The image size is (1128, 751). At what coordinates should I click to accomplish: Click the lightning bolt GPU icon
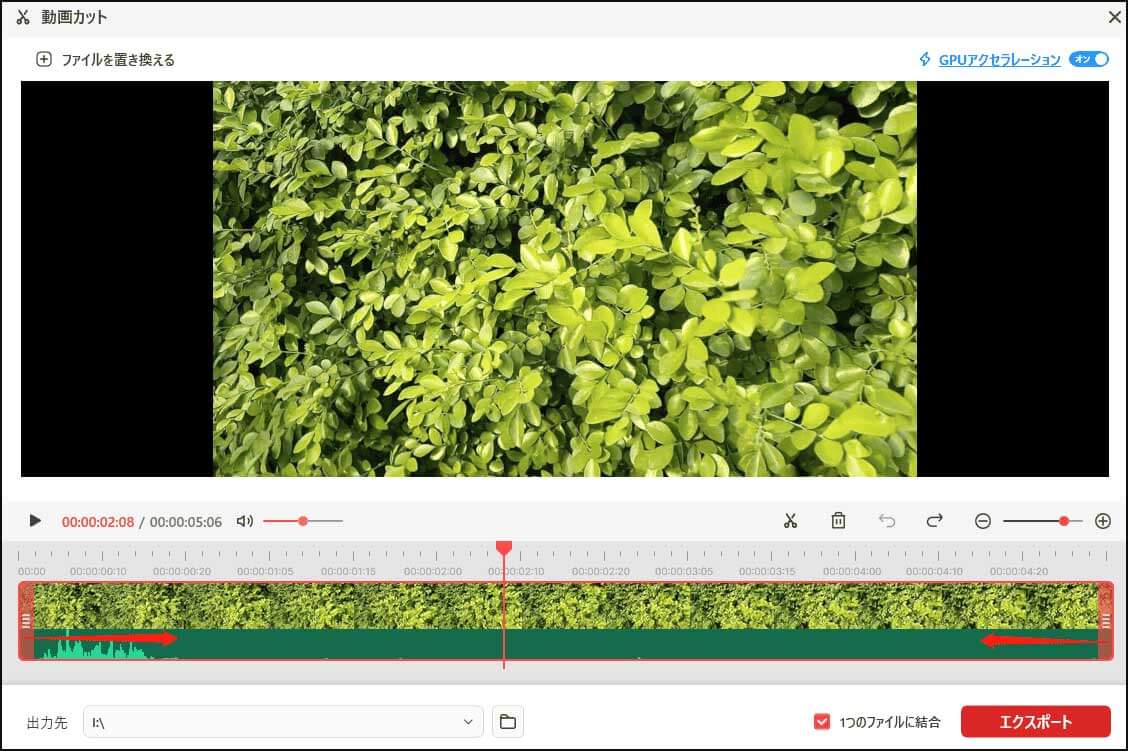click(x=925, y=59)
